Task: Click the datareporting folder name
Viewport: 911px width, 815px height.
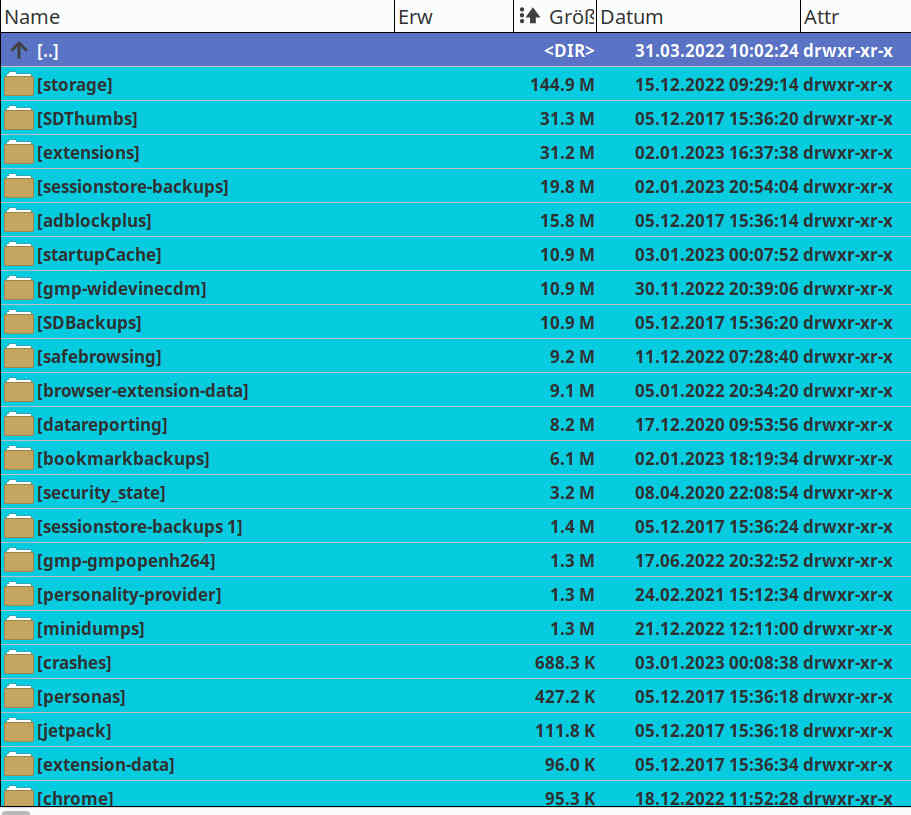Action: [x=101, y=425]
